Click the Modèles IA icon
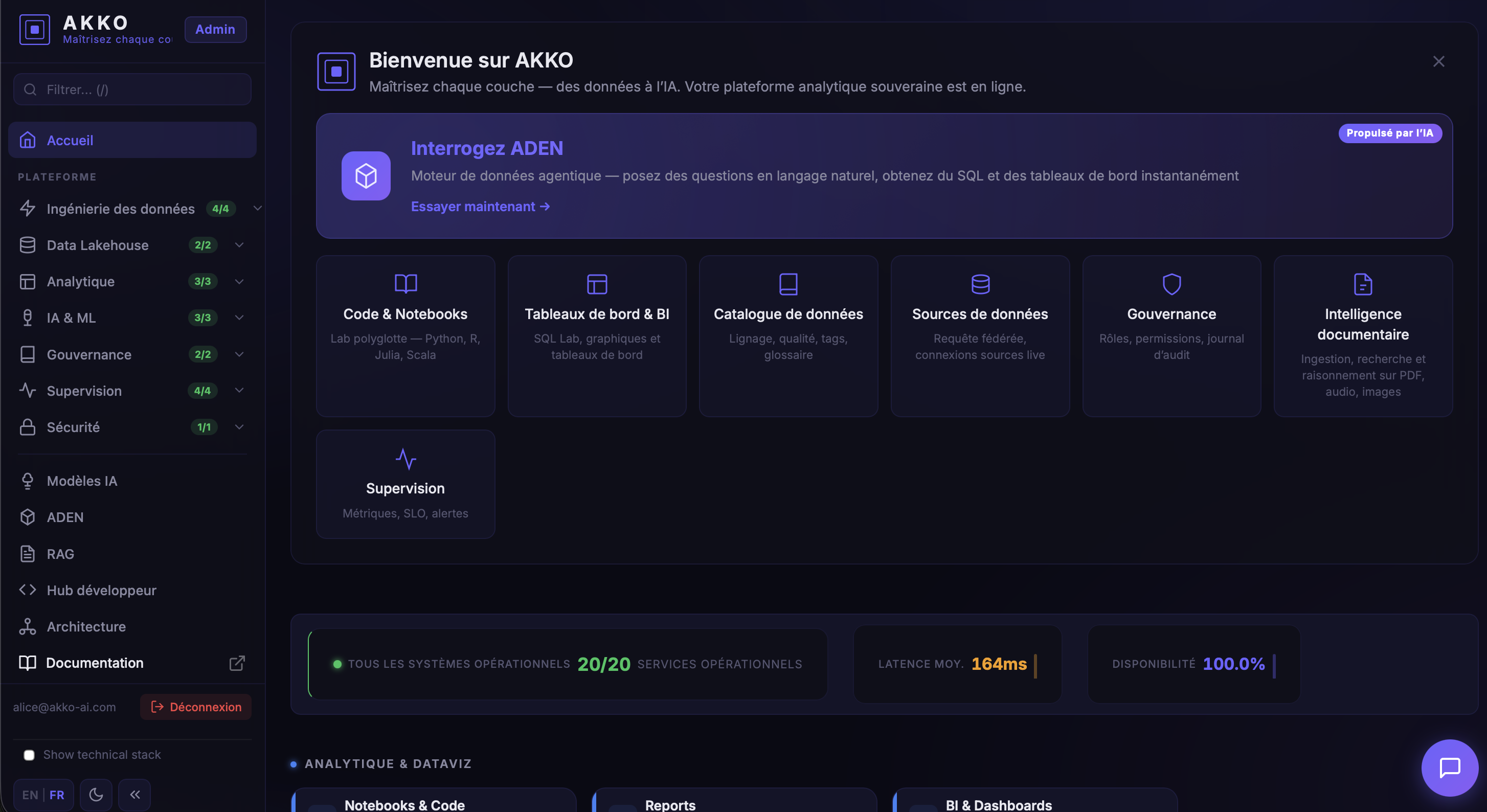1487x812 pixels. [28, 481]
